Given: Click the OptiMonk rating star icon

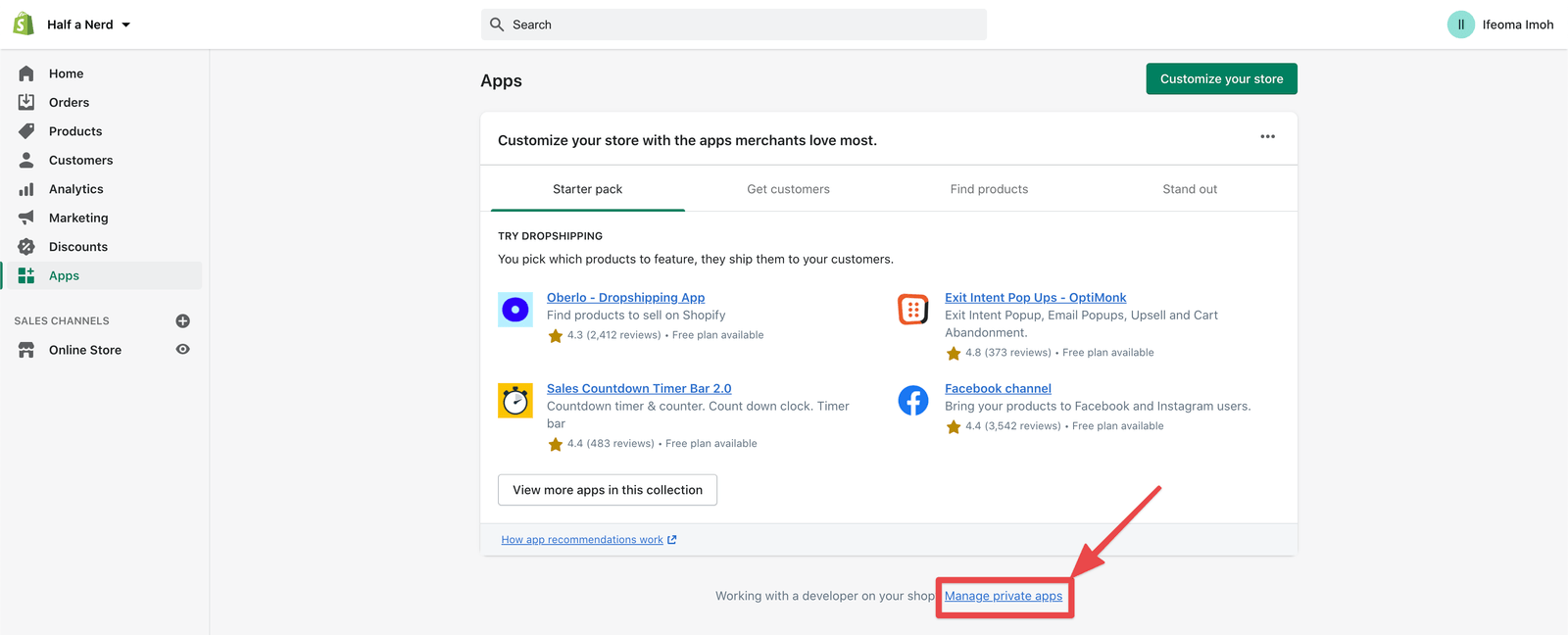Looking at the screenshot, I should coord(954,354).
